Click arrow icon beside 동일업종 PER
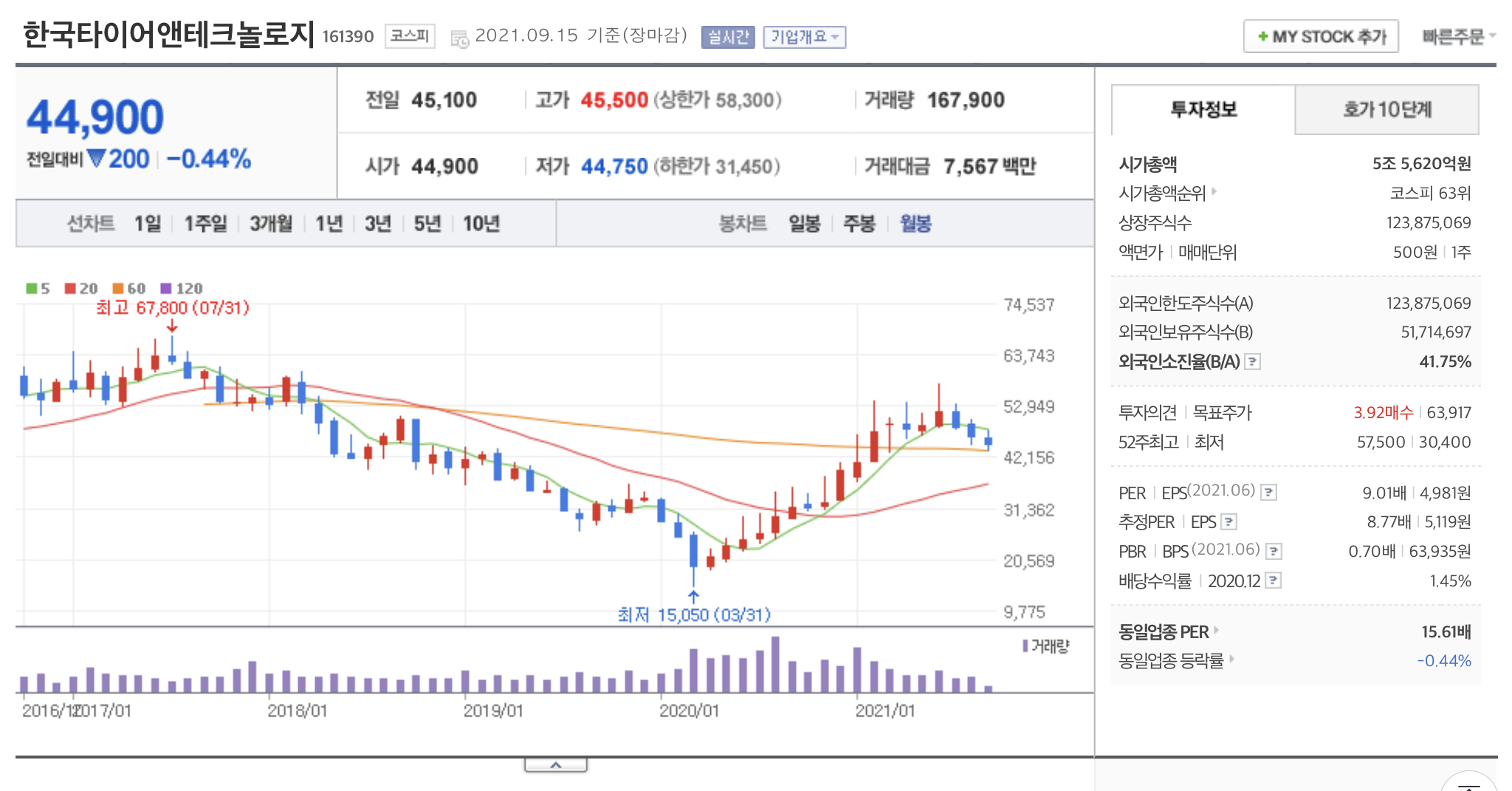The image size is (1512, 791). click(x=1217, y=631)
